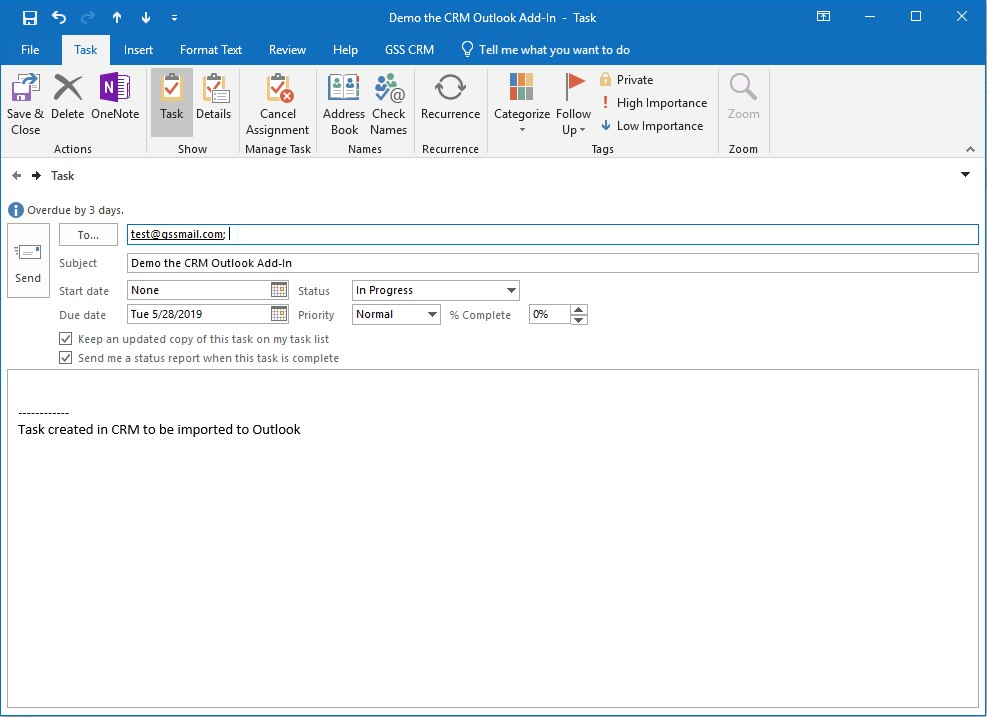This screenshot has width=987, height=717.
Task: Set High Importance
Action: pos(653,103)
